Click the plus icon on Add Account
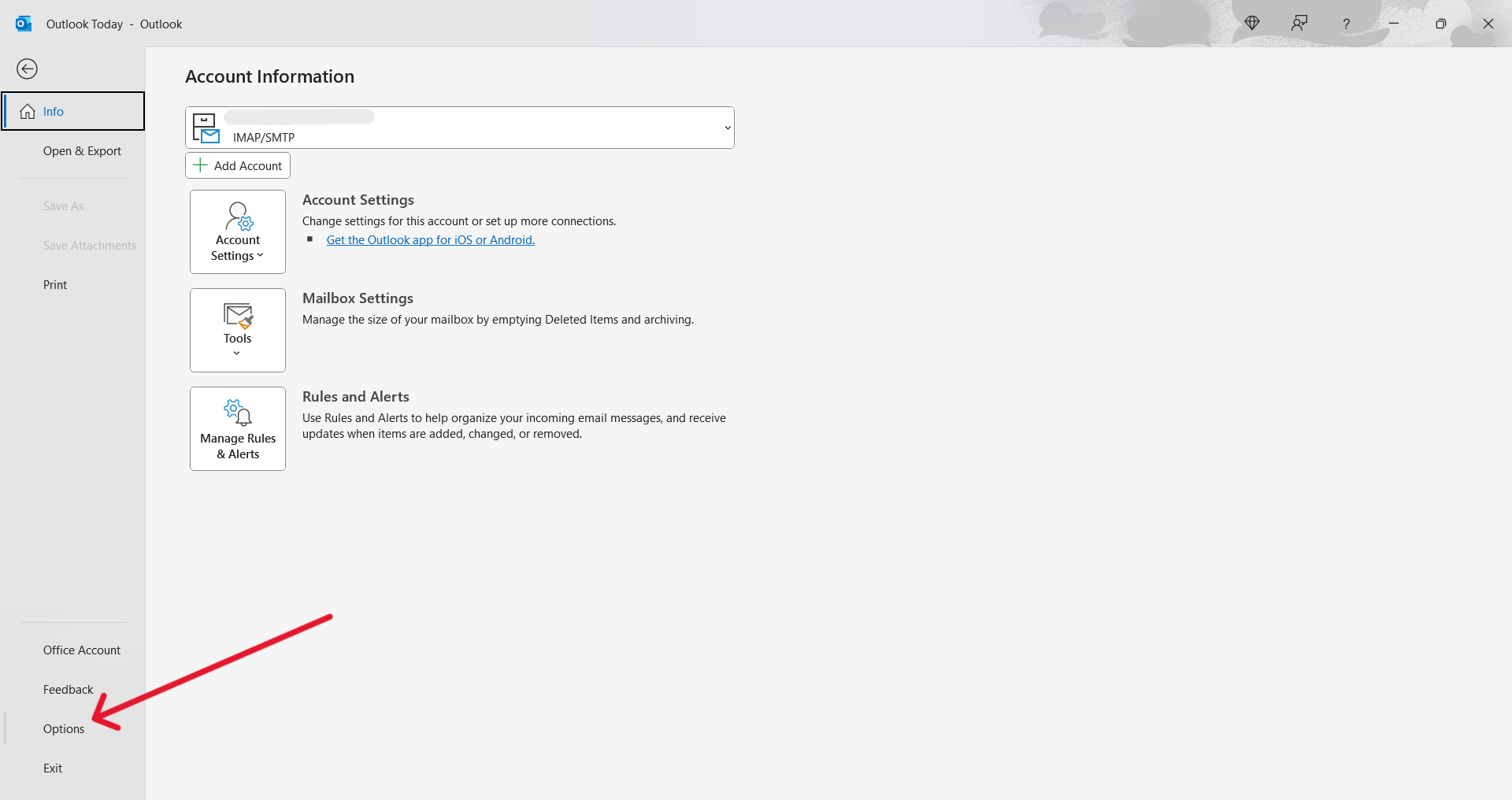Screen dimensions: 1512x800 (x=200, y=165)
